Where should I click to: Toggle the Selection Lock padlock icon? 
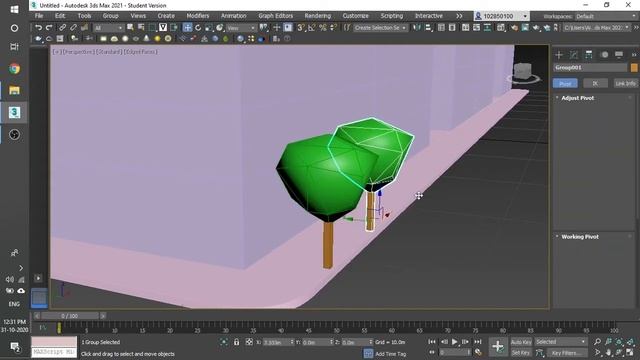tap(236, 342)
